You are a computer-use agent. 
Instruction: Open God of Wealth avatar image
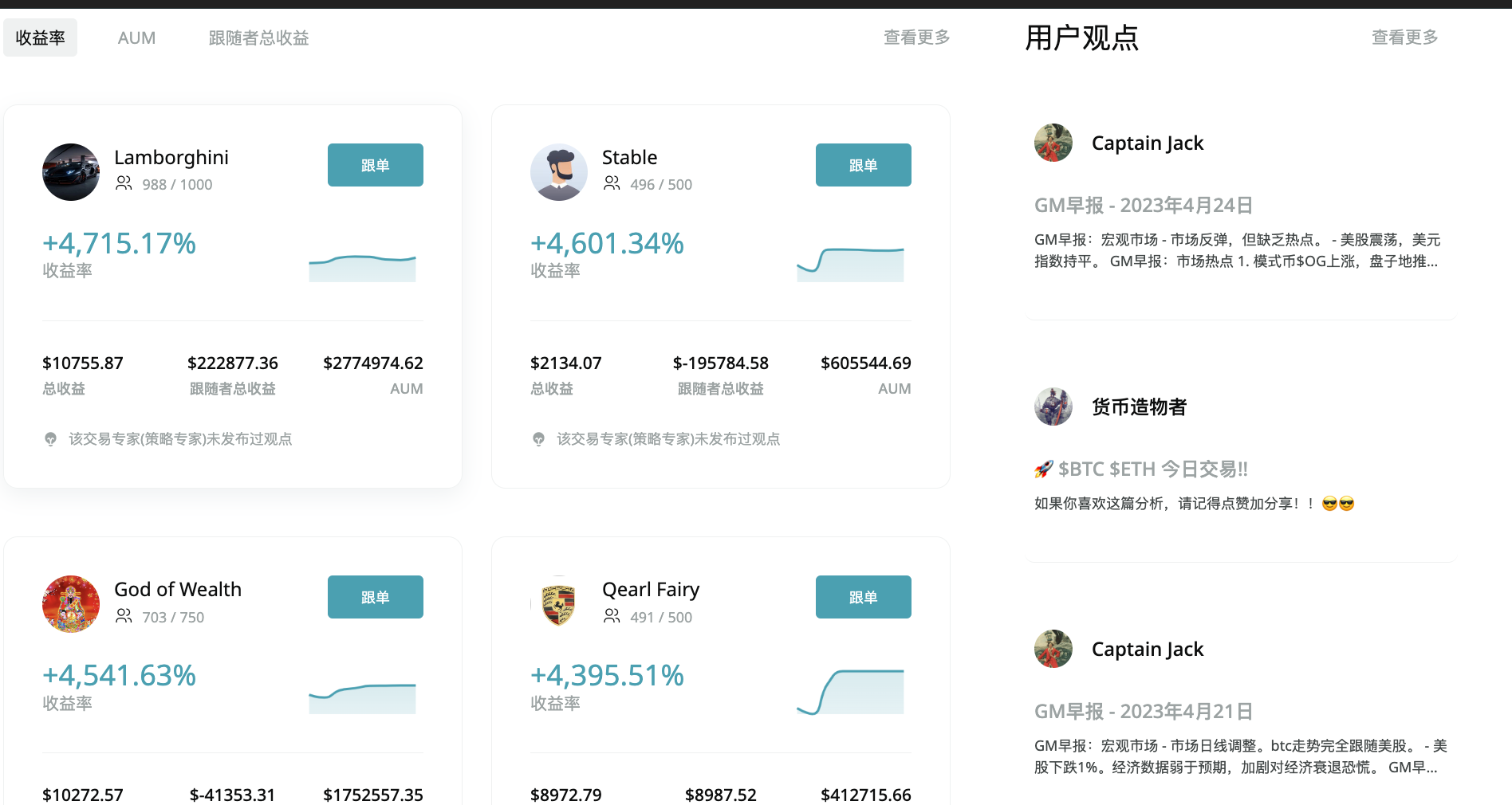coord(71,604)
